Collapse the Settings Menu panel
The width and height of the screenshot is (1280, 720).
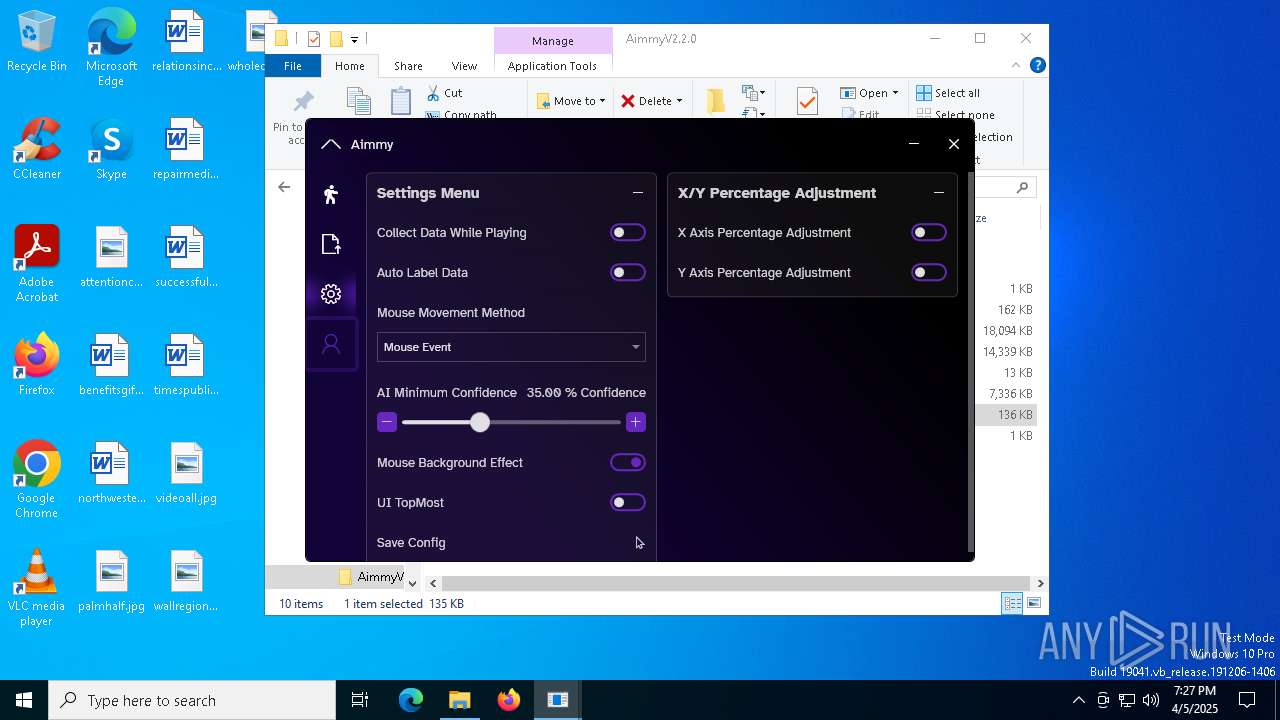click(638, 193)
